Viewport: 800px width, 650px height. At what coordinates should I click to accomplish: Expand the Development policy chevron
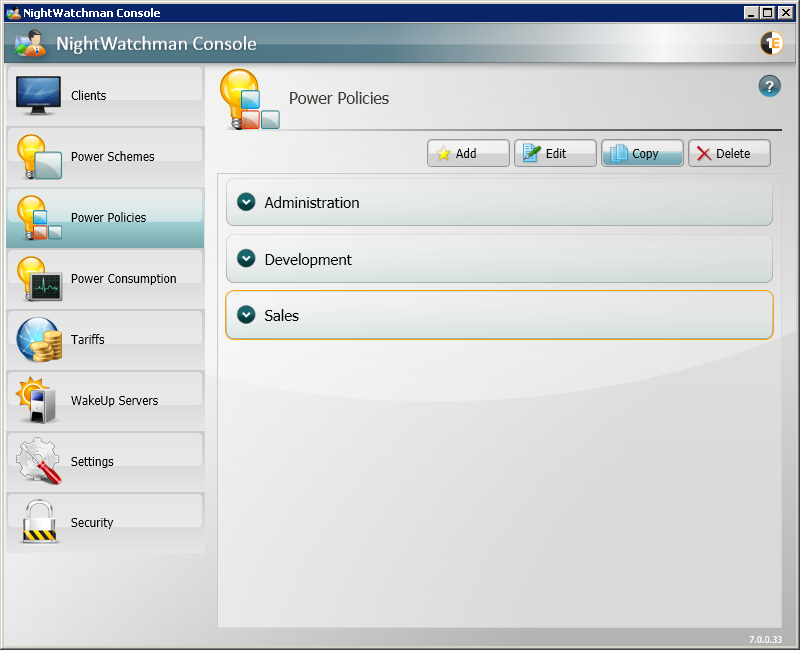[246, 258]
